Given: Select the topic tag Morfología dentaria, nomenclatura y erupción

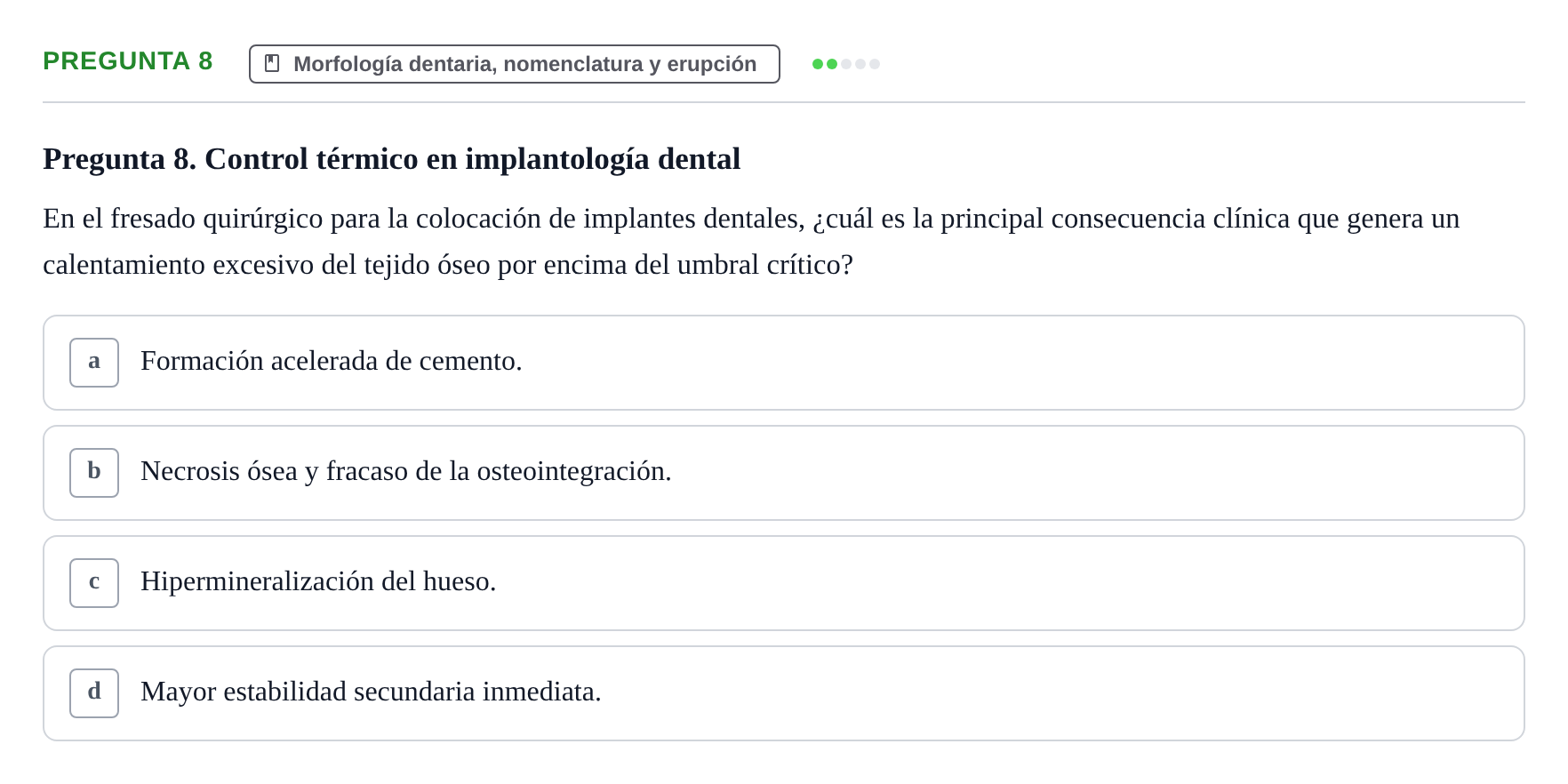Looking at the screenshot, I should click(515, 64).
